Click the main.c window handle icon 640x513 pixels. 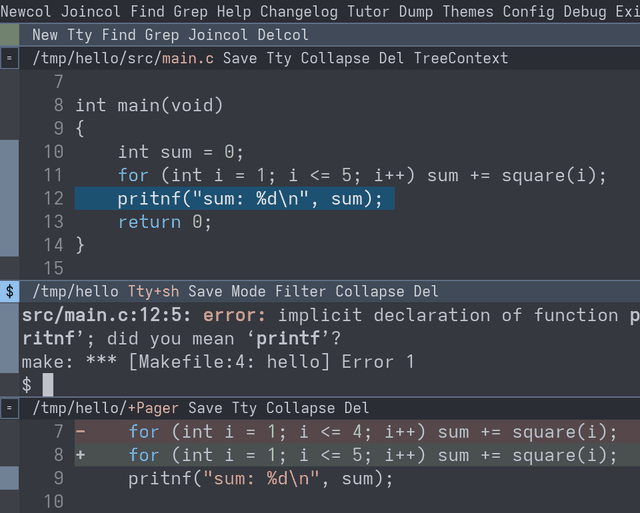[x=9, y=58]
